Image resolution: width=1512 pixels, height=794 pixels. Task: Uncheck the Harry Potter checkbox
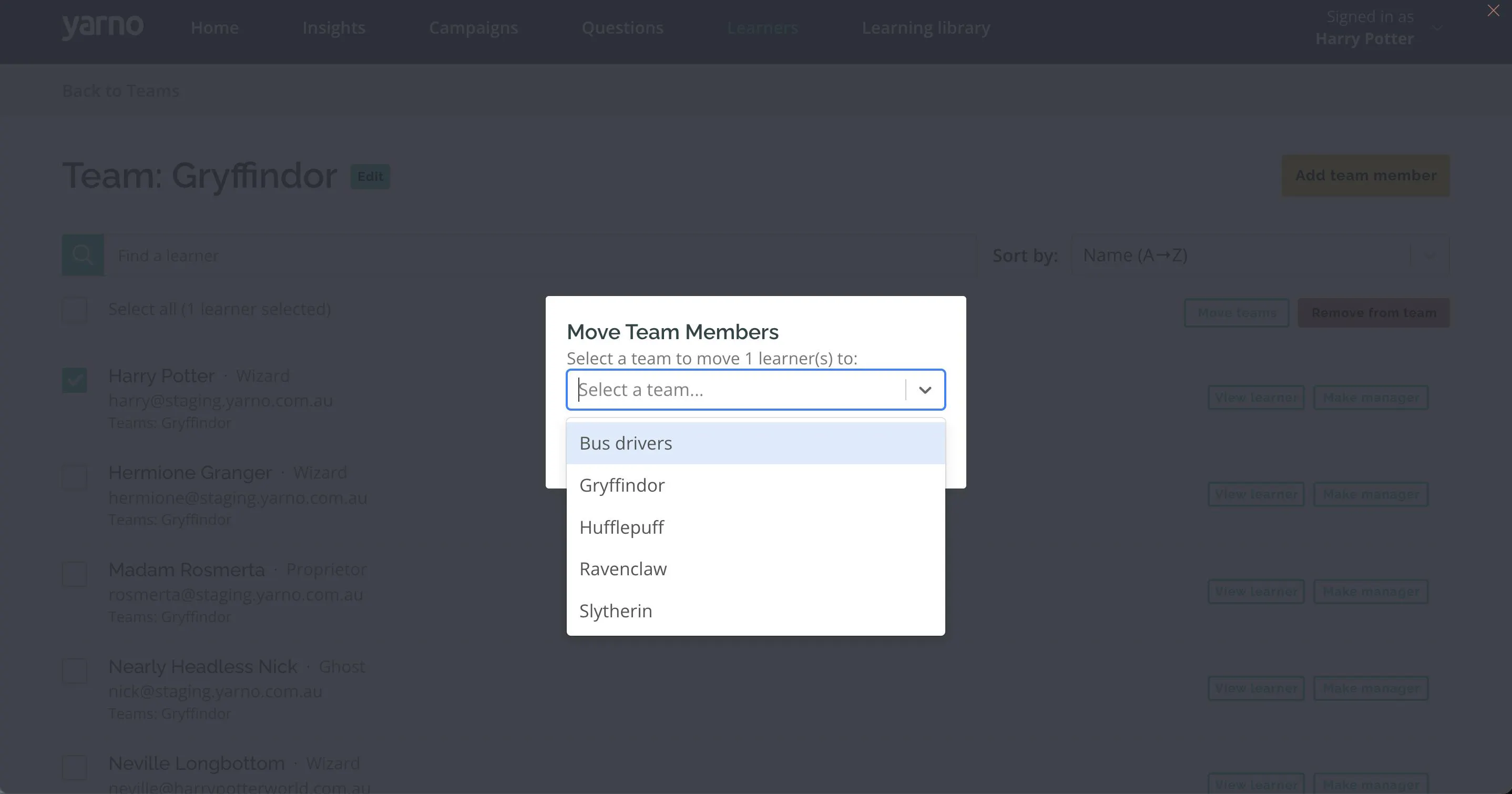(75, 380)
